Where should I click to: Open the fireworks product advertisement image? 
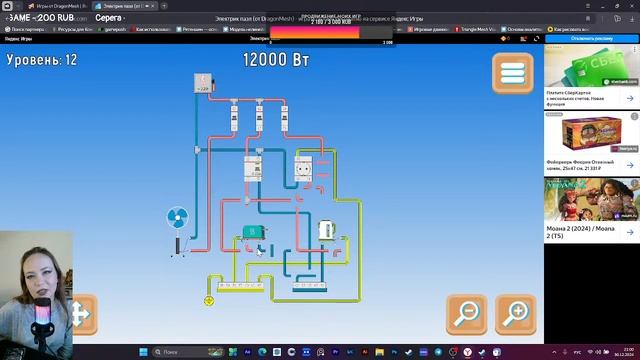point(592,133)
